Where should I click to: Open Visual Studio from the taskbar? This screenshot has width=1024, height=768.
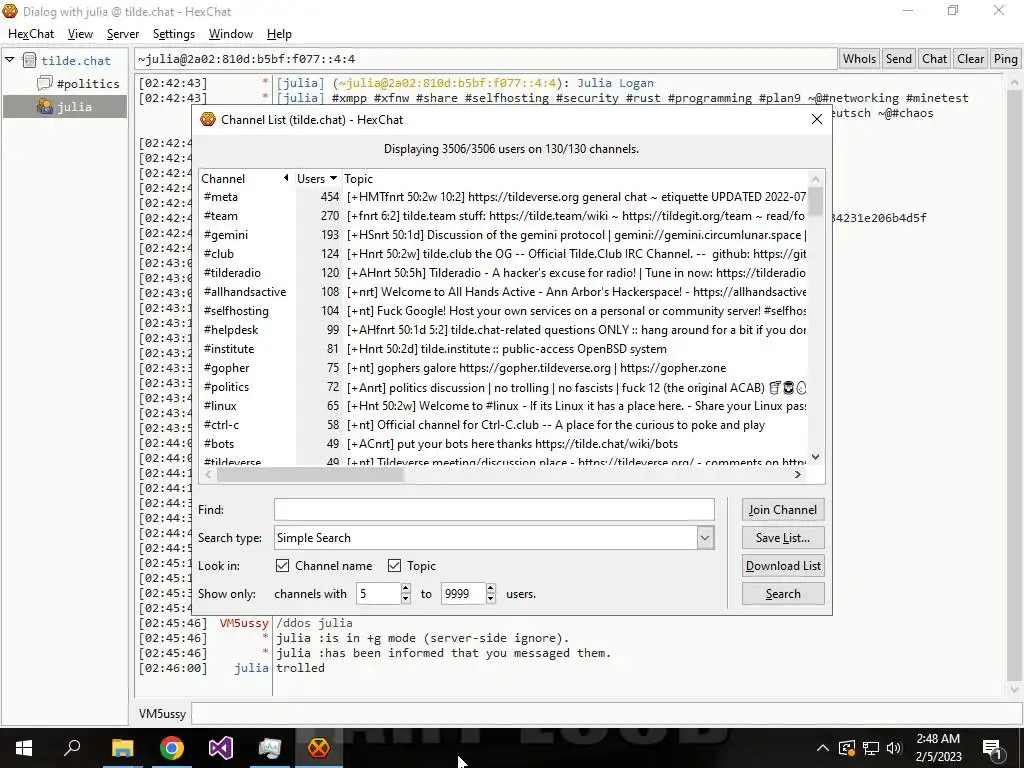click(x=220, y=748)
